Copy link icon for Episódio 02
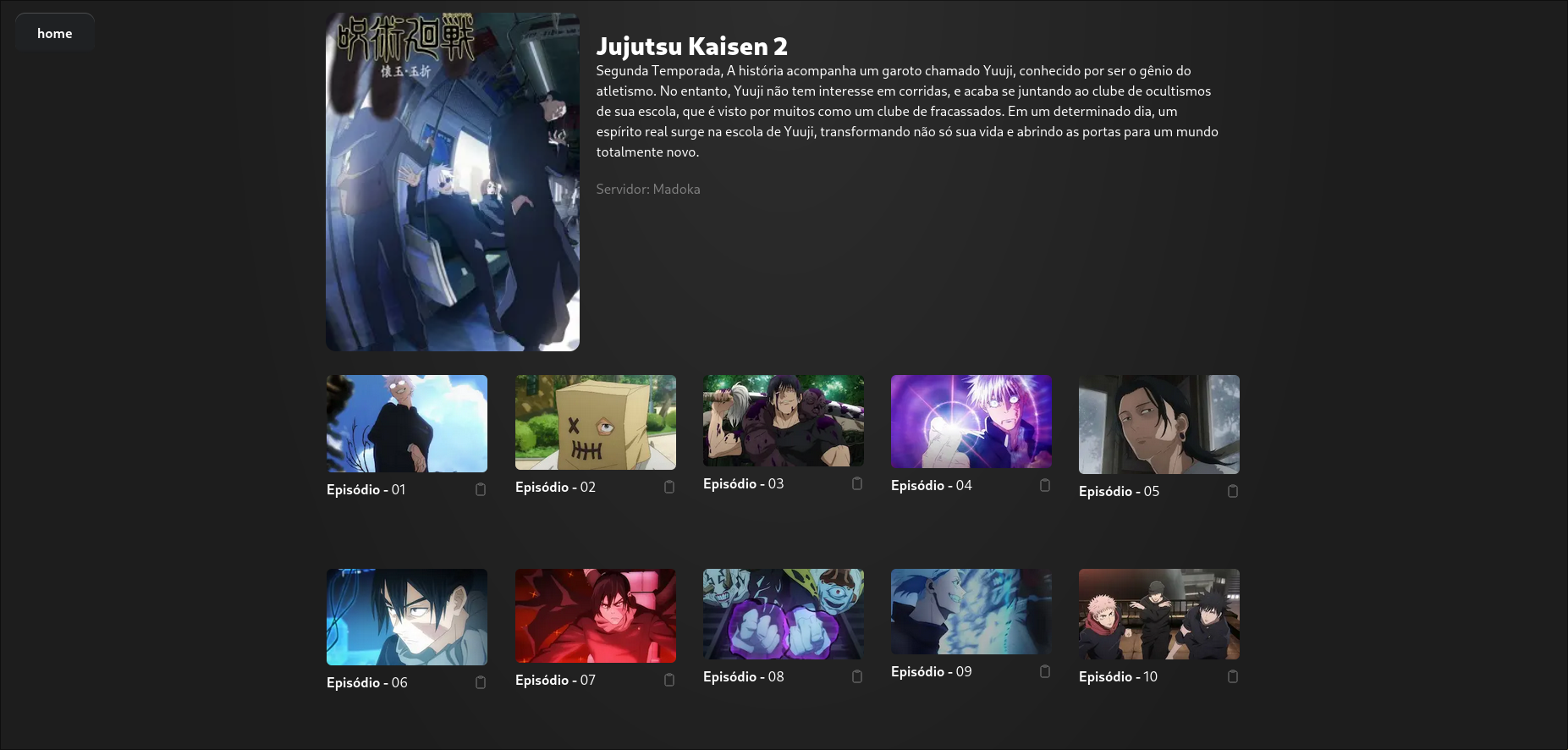This screenshot has height=750, width=1568. [x=669, y=487]
